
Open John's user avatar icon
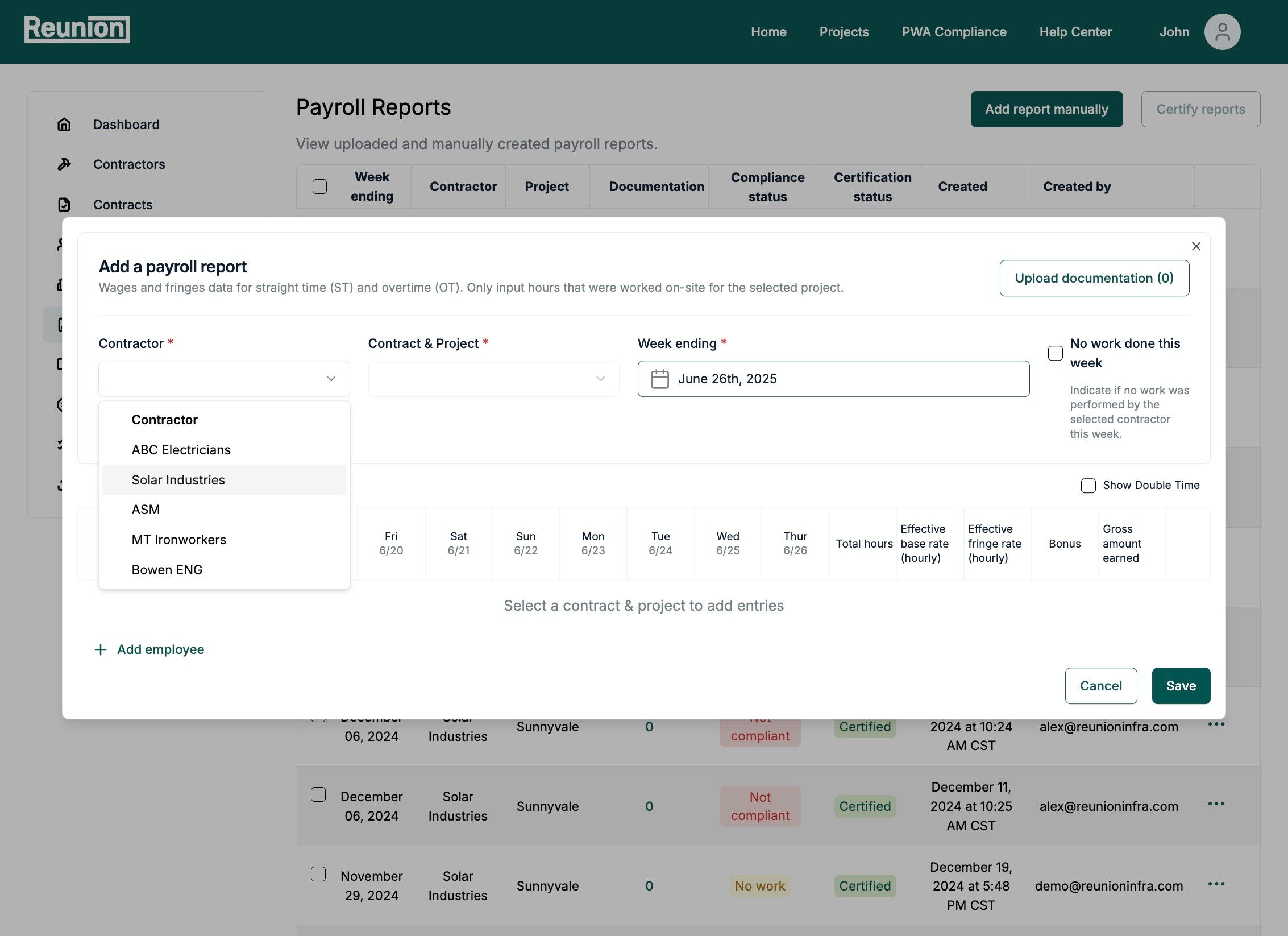pos(1222,32)
